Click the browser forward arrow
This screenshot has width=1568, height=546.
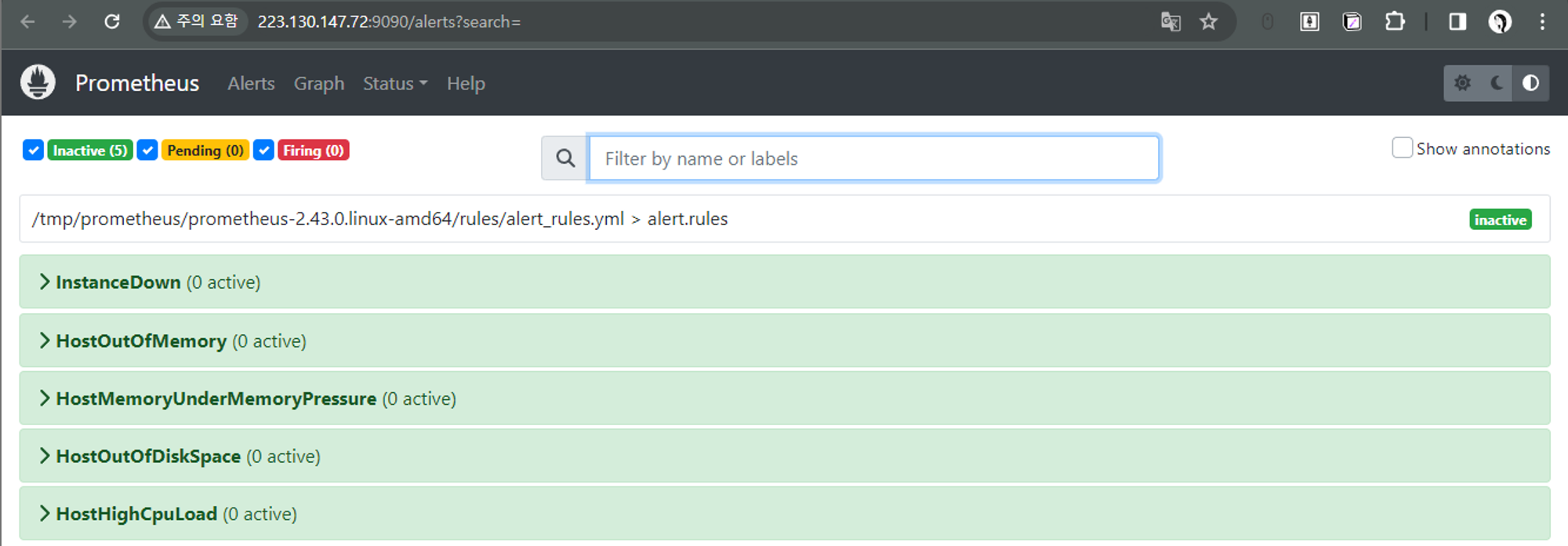(x=70, y=22)
